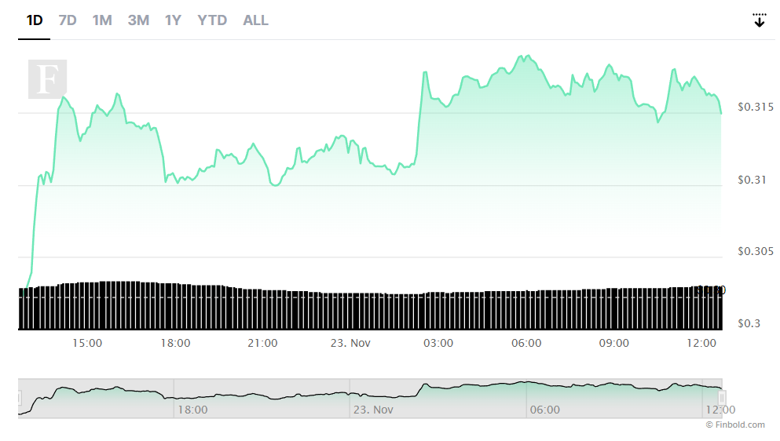This screenshot has width=780, height=441.
Task: Click the $0.315 price axis label
Action: point(754,106)
